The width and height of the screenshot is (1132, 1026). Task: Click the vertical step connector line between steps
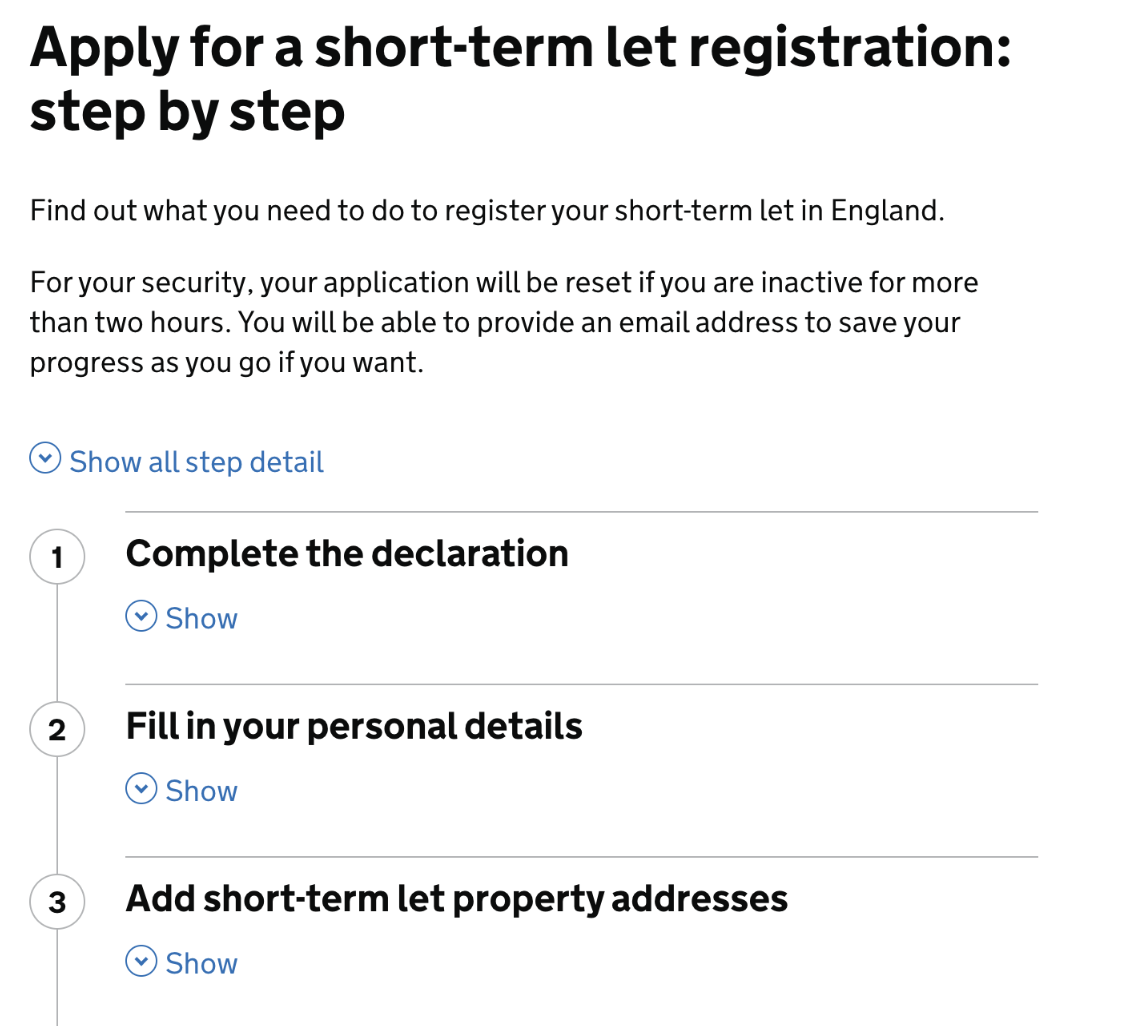point(56,660)
